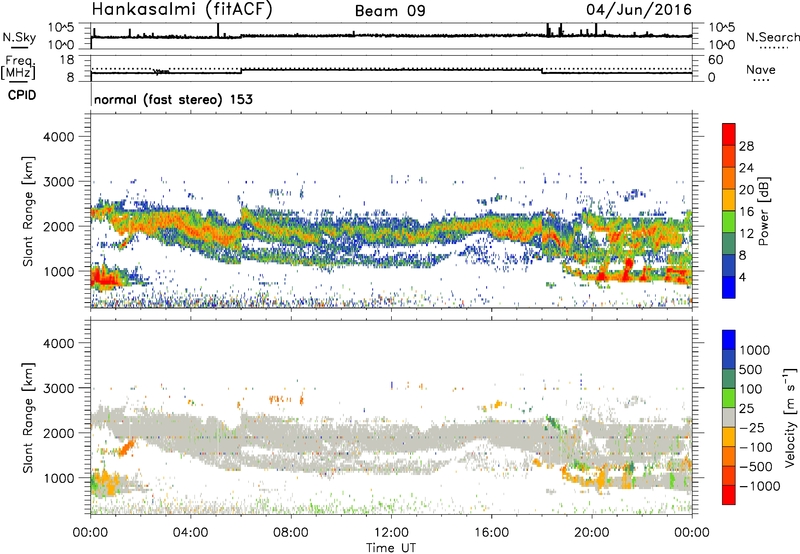Click the 'CPID' label
The height and width of the screenshot is (554, 800).
click(x=22, y=95)
